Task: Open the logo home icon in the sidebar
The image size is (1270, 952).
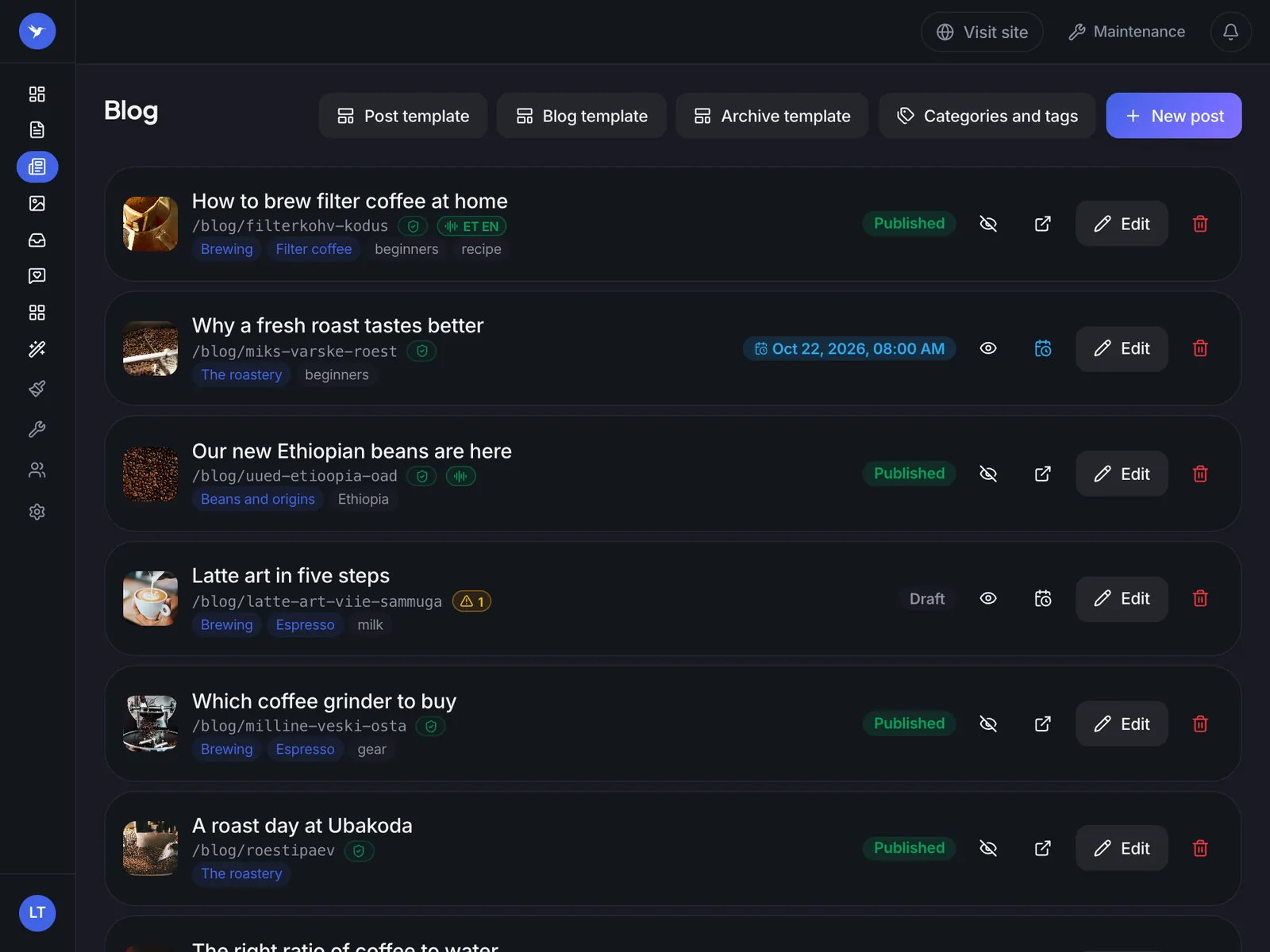Action: (37, 32)
